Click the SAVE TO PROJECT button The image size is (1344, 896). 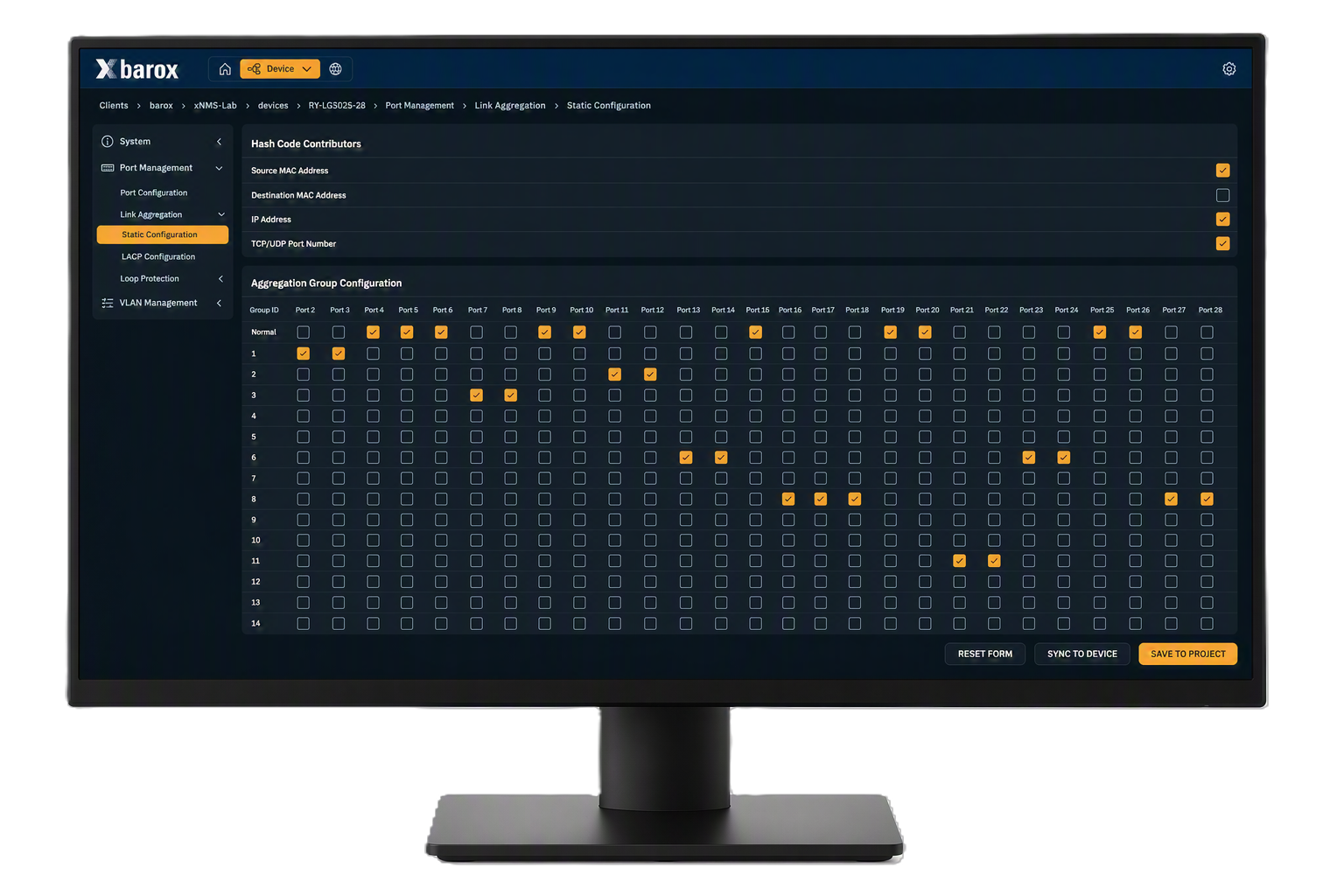pyautogui.click(x=1187, y=654)
